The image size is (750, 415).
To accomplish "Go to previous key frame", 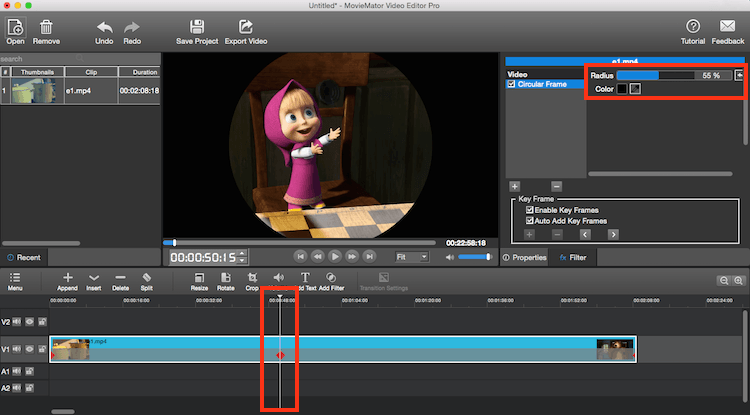I will point(585,234).
